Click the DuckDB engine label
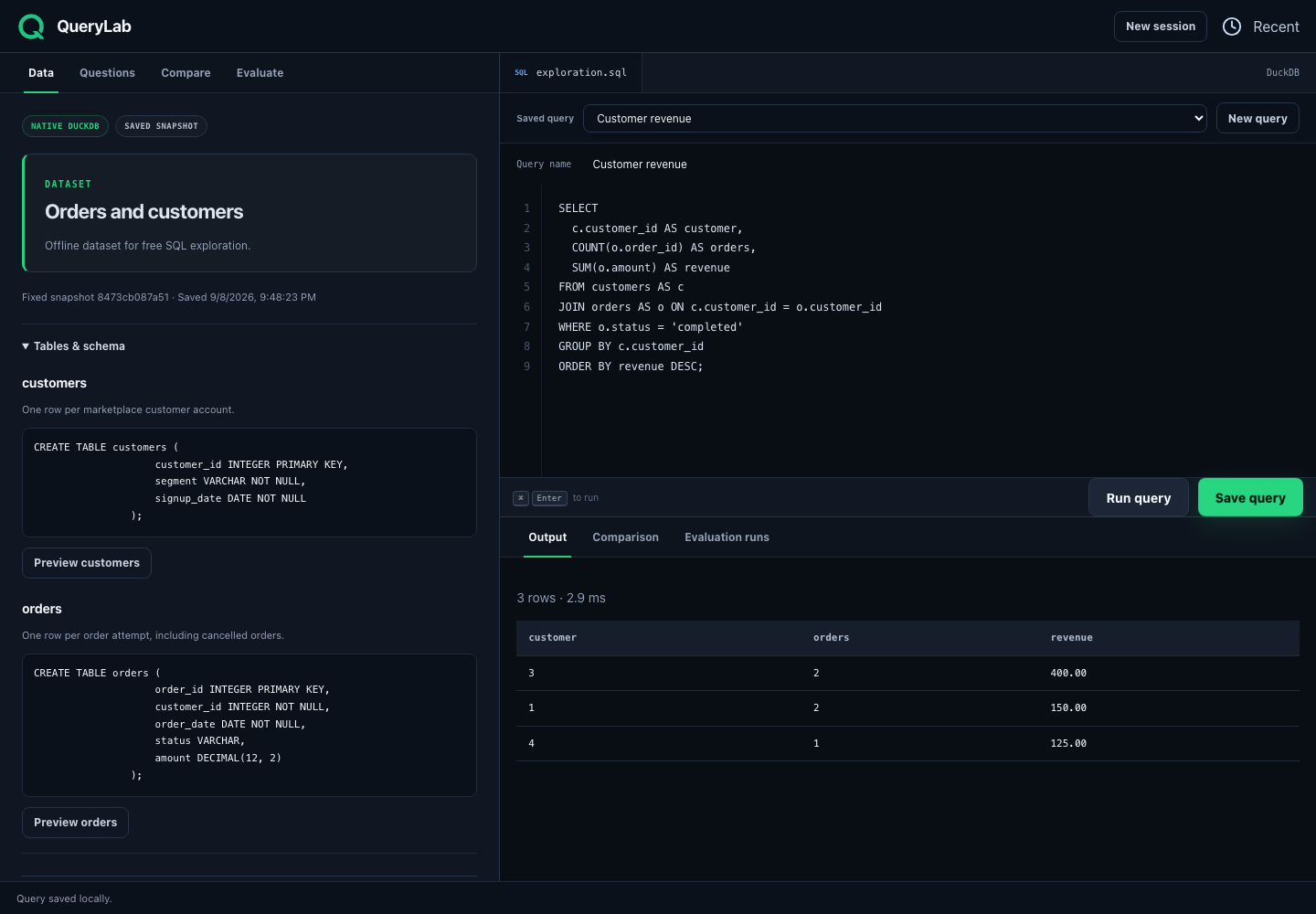Screen dimensions: 1316x914 pyautogui.click(x=1282, y=73)
